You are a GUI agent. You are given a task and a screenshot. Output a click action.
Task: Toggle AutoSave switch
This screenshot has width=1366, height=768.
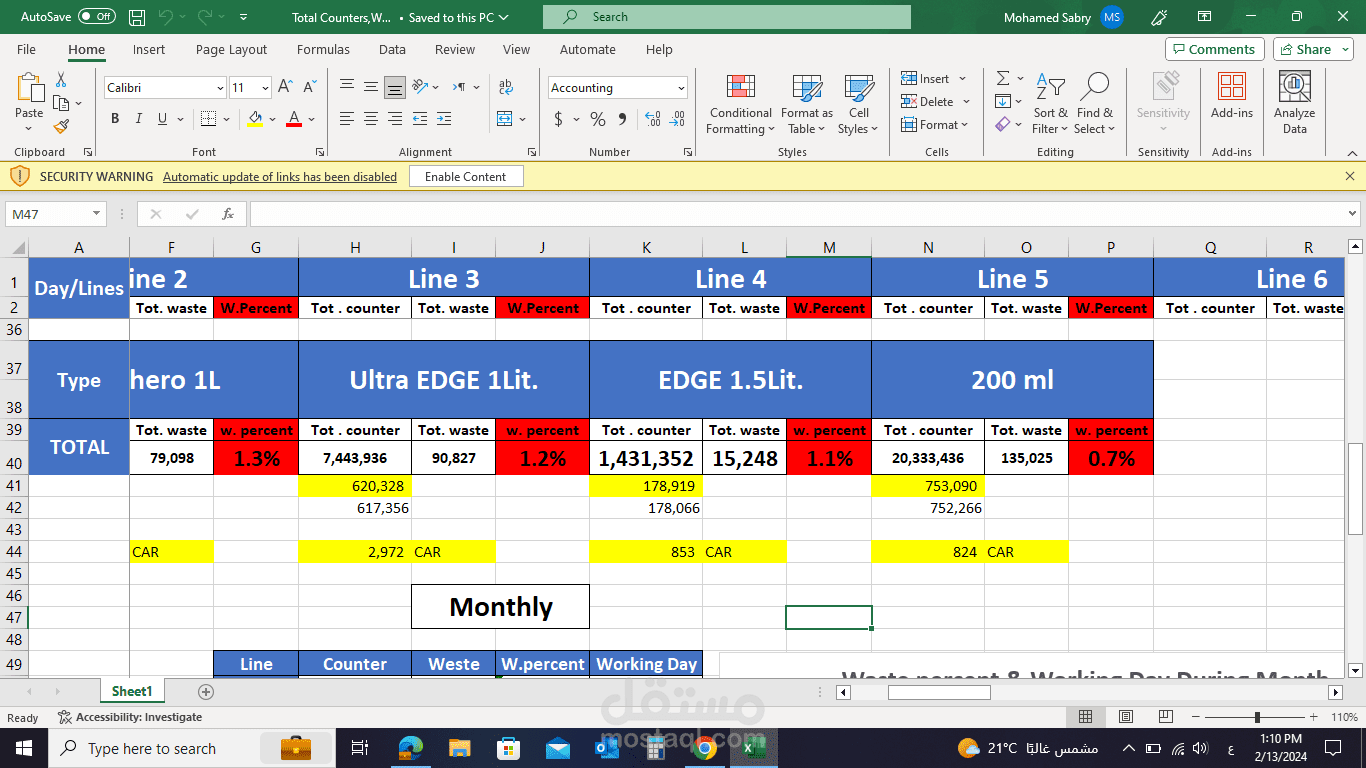point(97,17)
